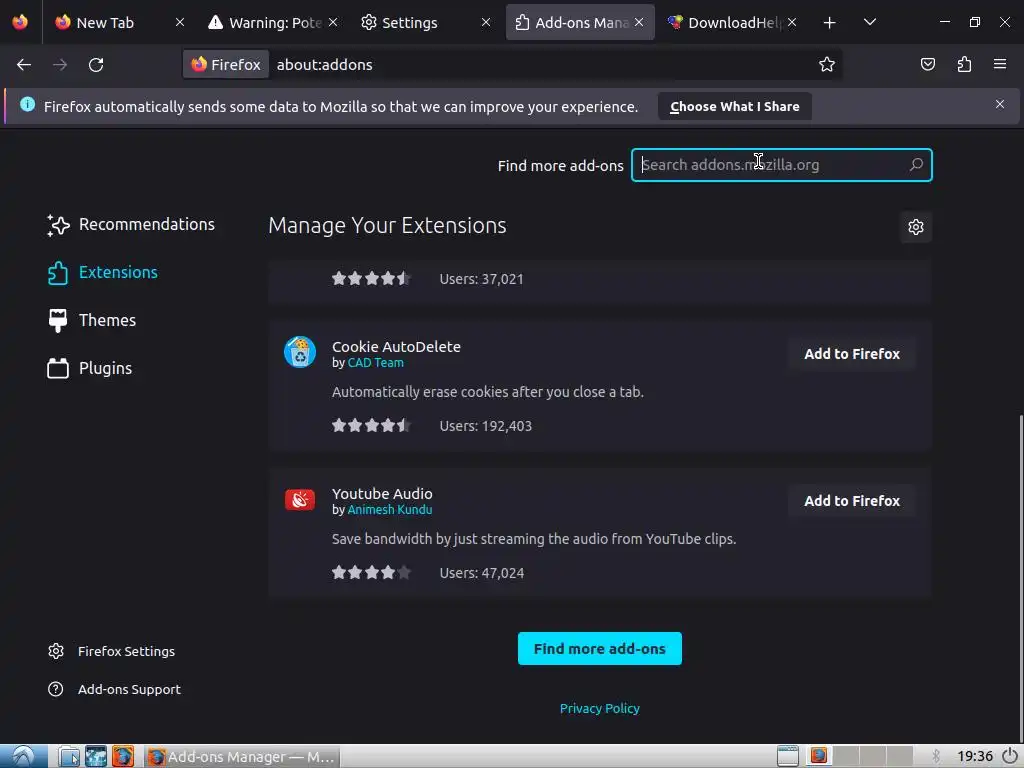The image size is (1024, 768).
Task: Add Youtube Audio to Firefox
Action: pyautogui.click(x=852, y=501)
